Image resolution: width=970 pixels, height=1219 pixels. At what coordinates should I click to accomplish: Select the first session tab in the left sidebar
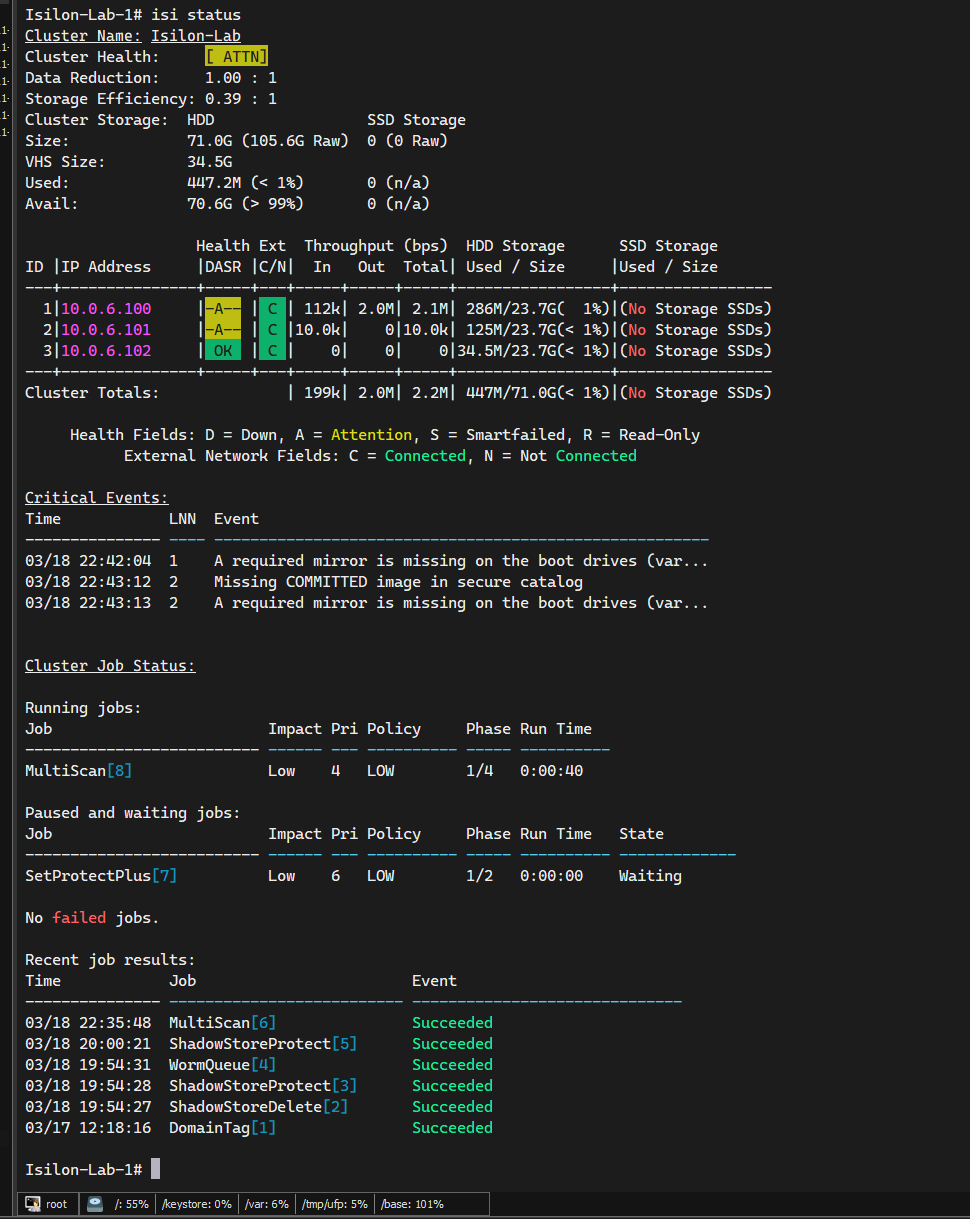point(7,32)
